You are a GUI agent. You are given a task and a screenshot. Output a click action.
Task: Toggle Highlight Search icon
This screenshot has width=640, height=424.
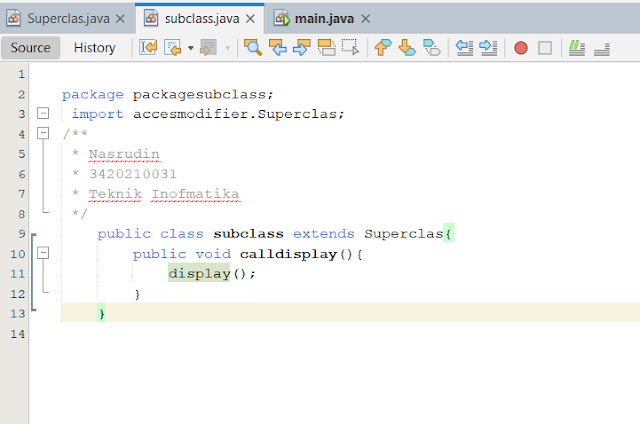tap(327, 48)
